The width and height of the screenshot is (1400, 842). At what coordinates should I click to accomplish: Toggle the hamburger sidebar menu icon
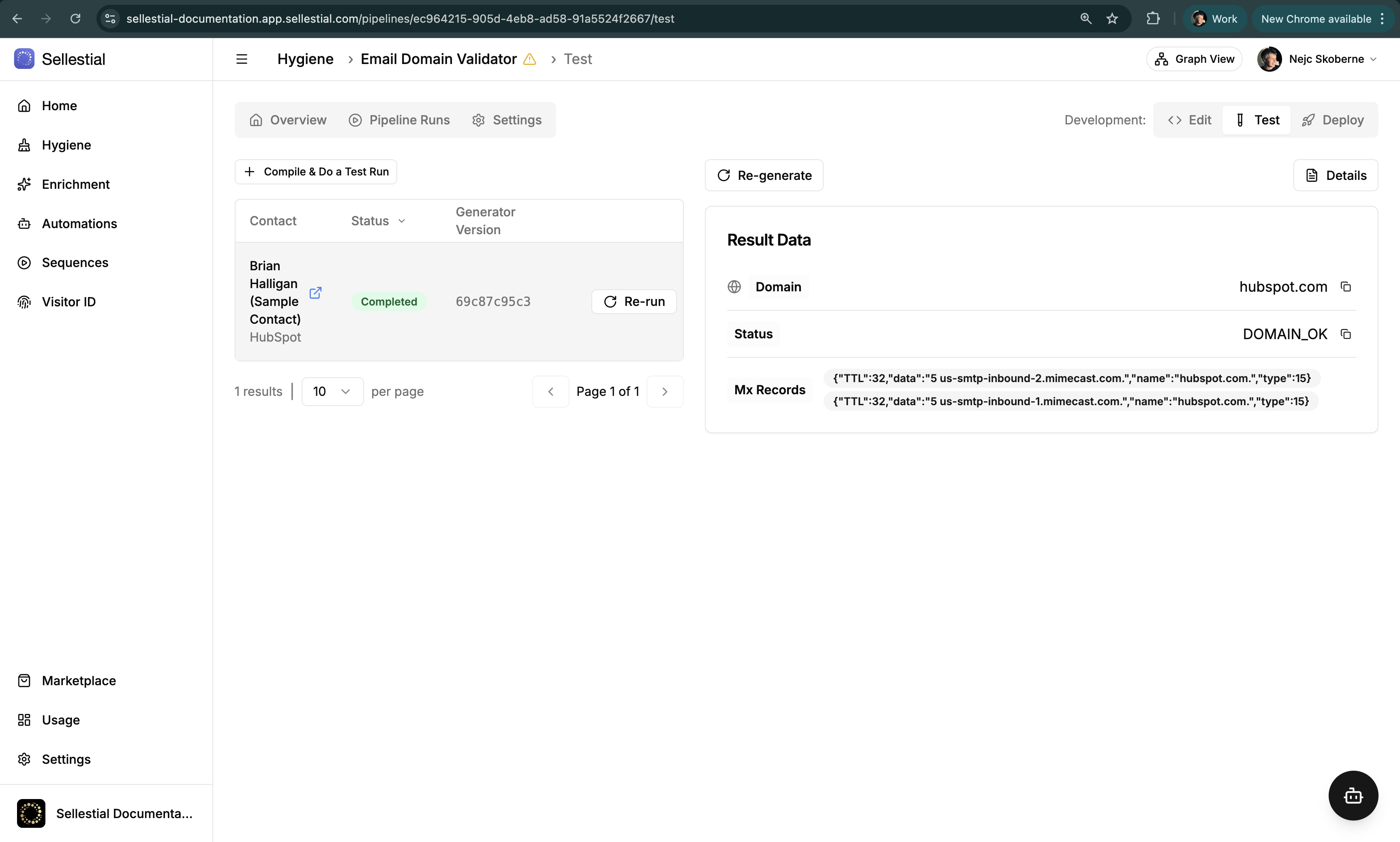tap(242, 59)
